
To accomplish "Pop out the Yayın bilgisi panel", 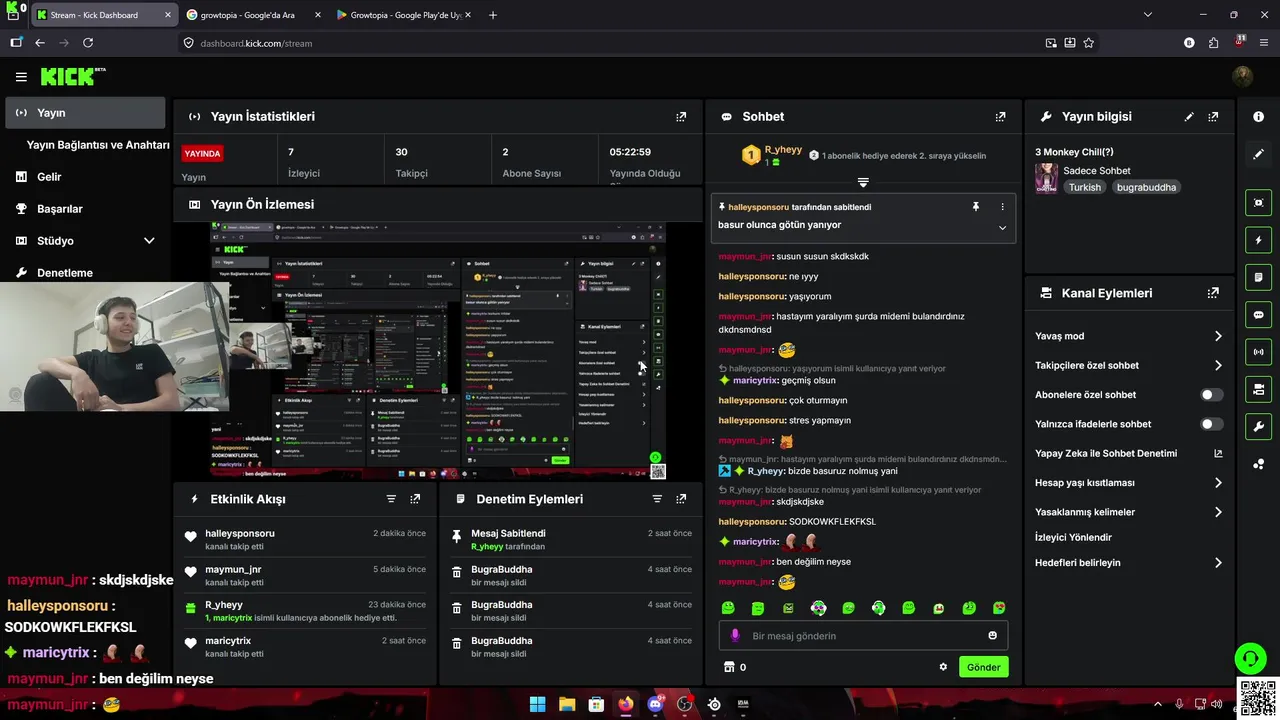I will tap(1213, 117).
